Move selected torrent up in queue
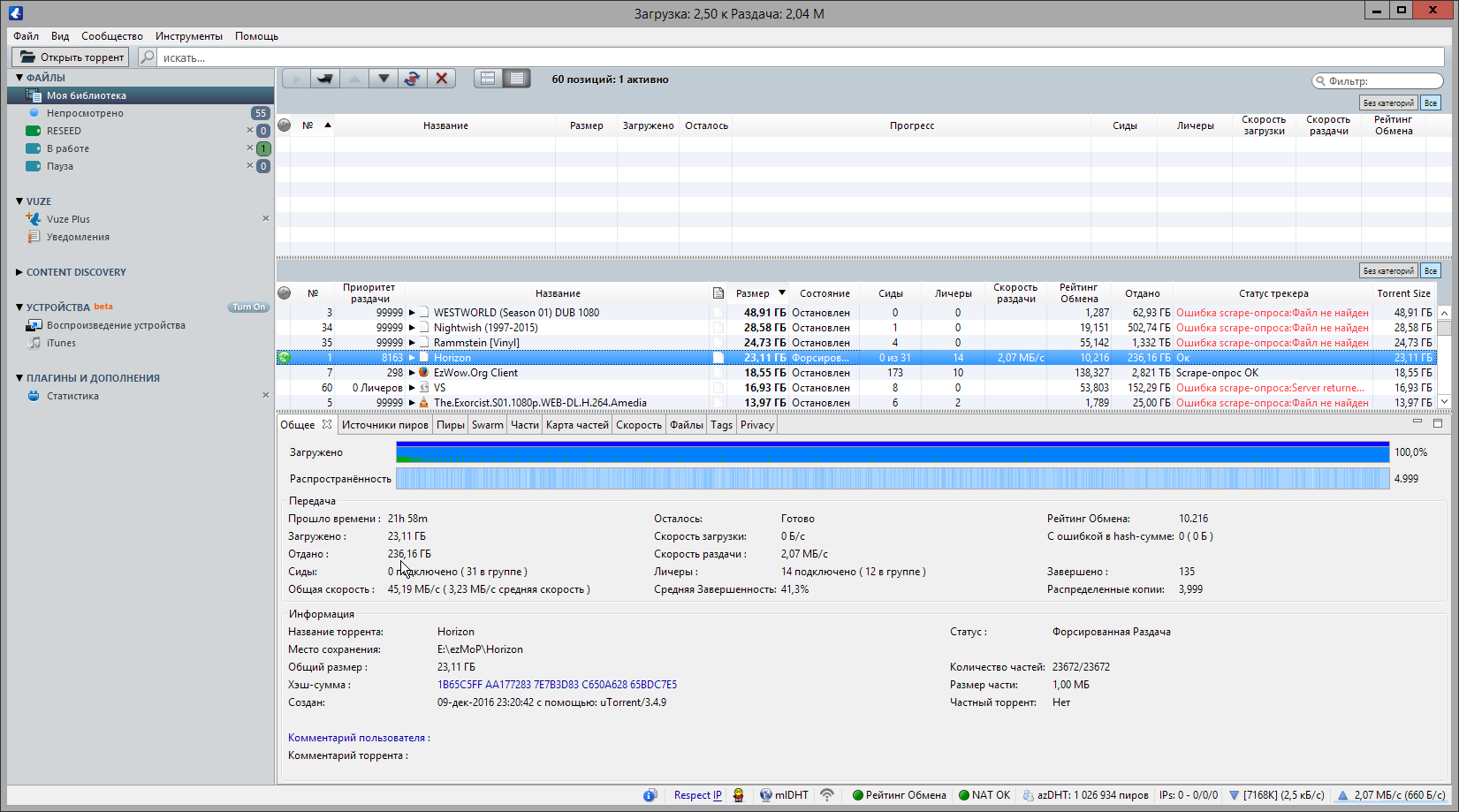This screenshot has height=812, width=1459. [354, 79]
